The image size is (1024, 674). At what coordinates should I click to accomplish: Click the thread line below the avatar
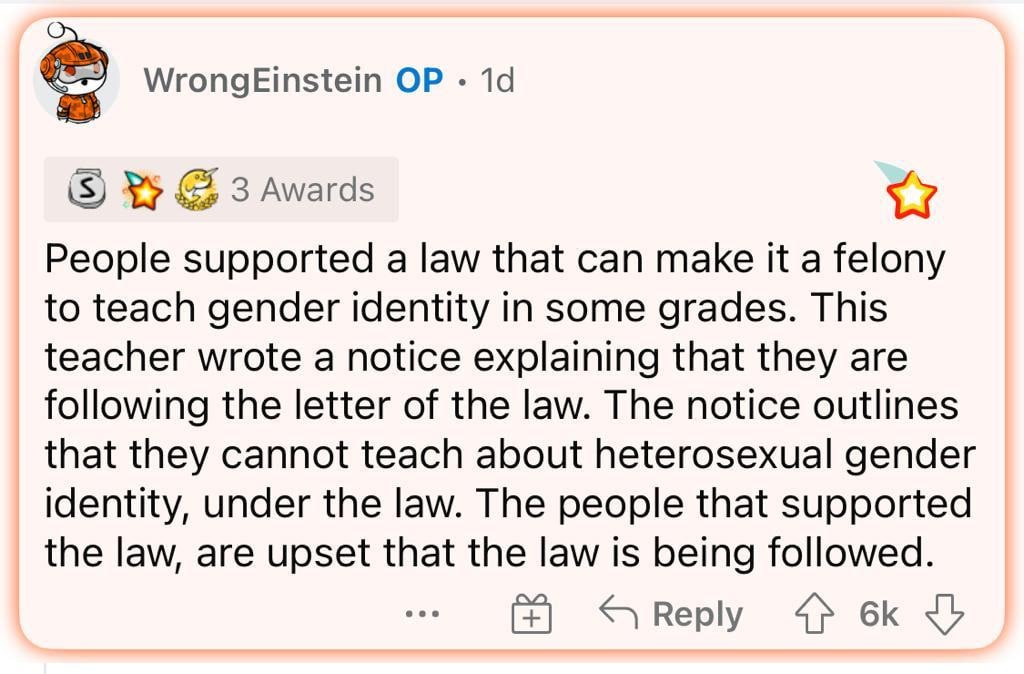click(45, 665)
